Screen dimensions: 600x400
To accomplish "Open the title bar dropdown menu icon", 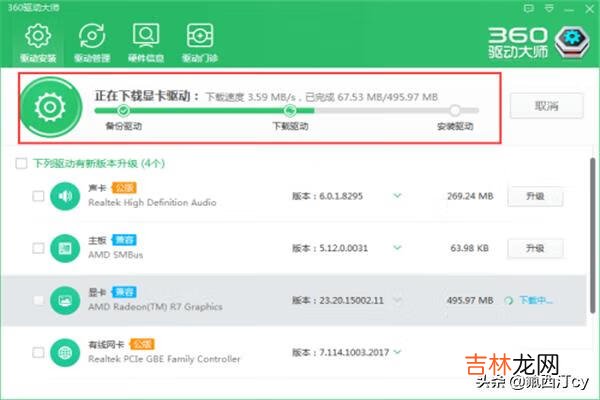I will click(x=549, y=8).
